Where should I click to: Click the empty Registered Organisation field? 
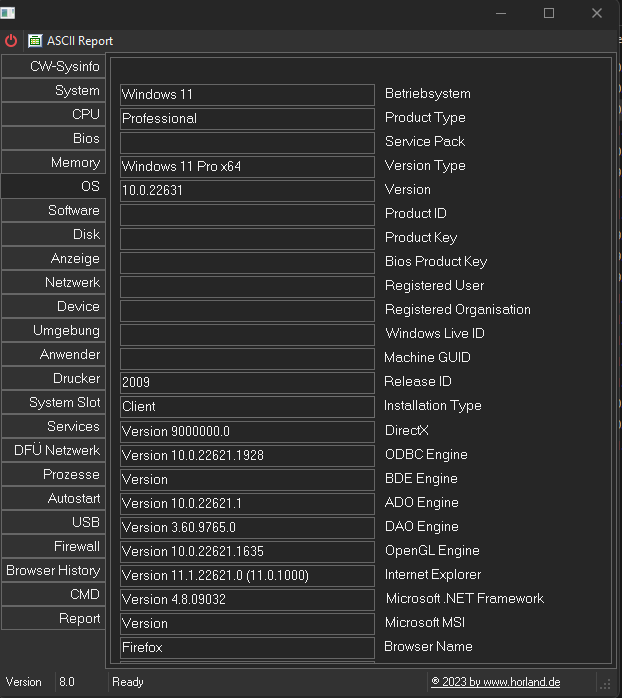[x=247, y=311]
